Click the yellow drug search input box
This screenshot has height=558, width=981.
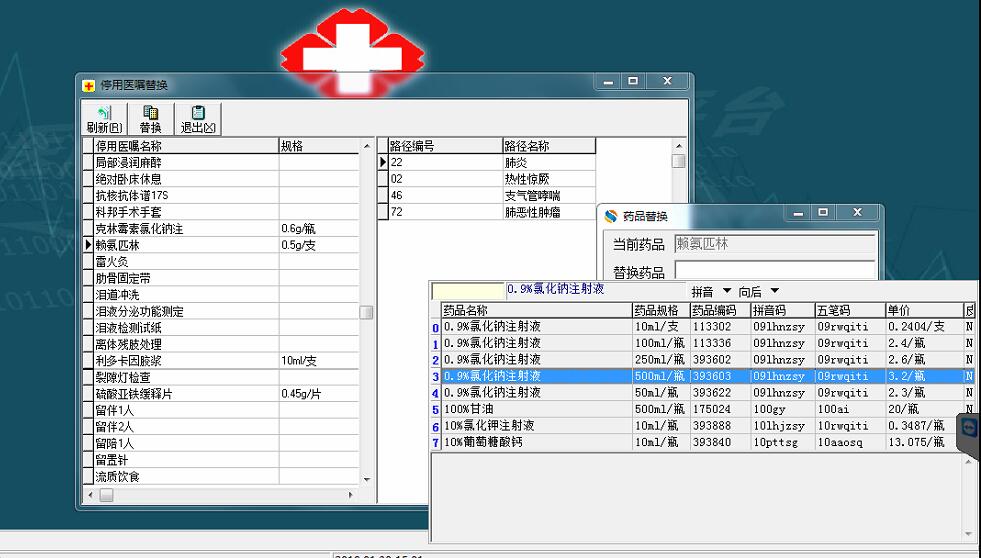coord(468,291)
